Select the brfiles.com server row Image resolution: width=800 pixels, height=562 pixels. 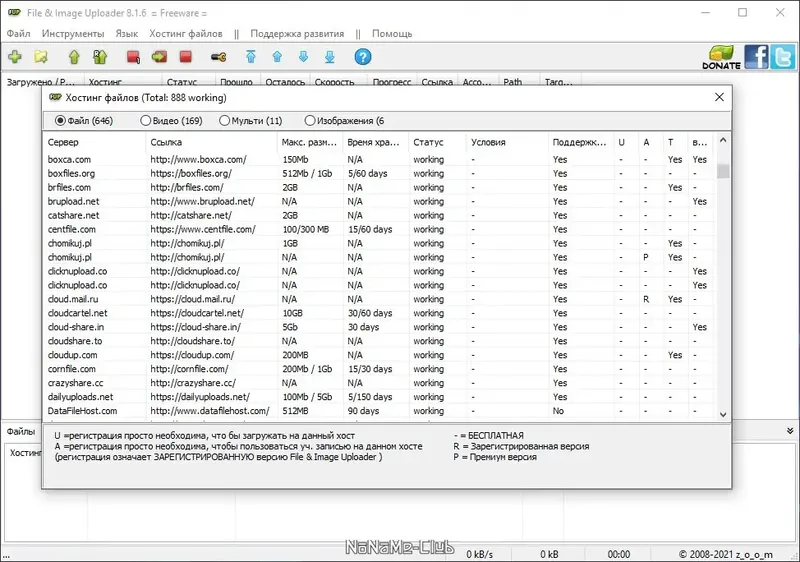tap(378, 188)
